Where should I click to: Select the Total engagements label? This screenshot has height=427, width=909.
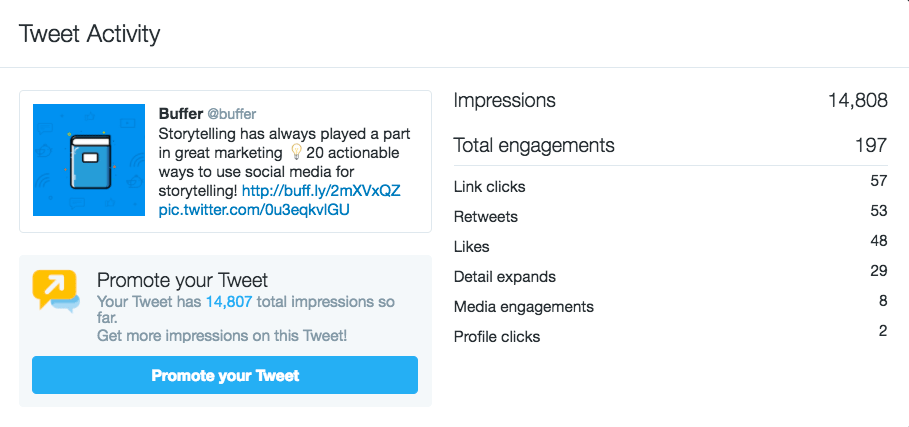pyautogui.click(x=534, y=145)
